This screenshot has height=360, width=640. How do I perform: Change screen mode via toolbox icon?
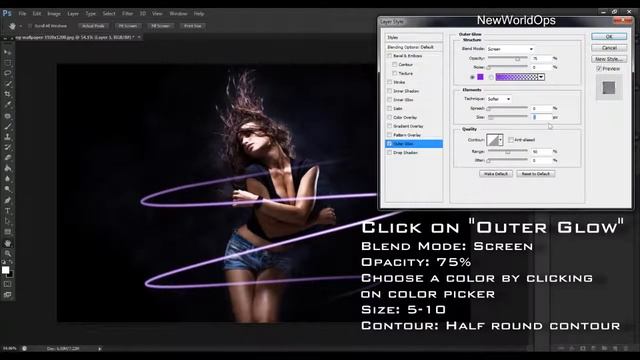(7, 294)
